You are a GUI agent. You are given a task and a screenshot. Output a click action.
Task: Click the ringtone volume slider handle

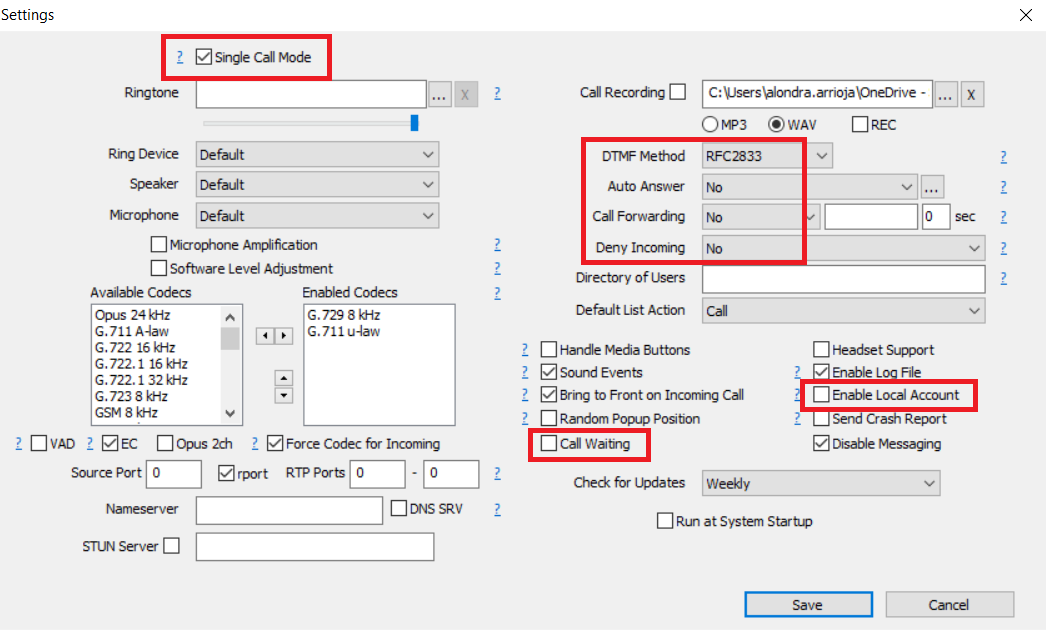[x=414, y=123]
